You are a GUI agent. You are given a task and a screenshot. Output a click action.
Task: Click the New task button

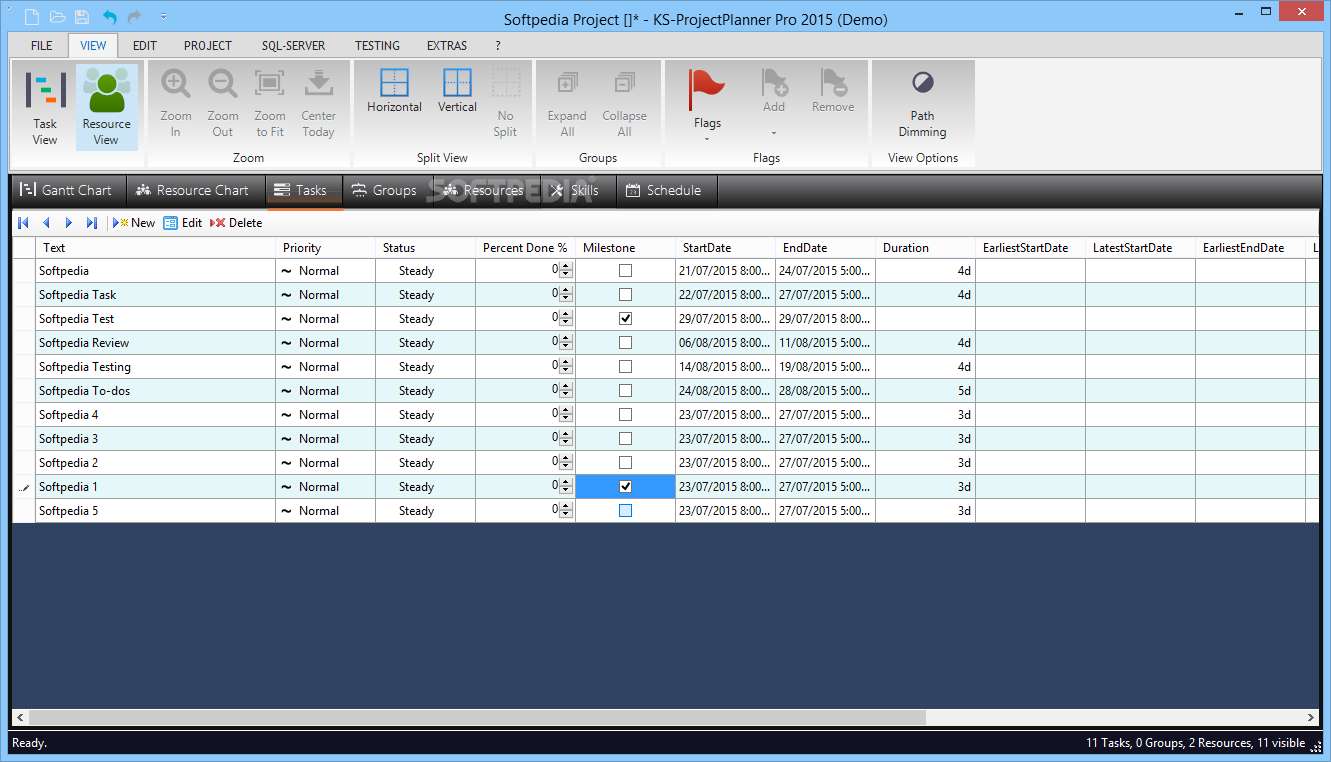[134, 223]
